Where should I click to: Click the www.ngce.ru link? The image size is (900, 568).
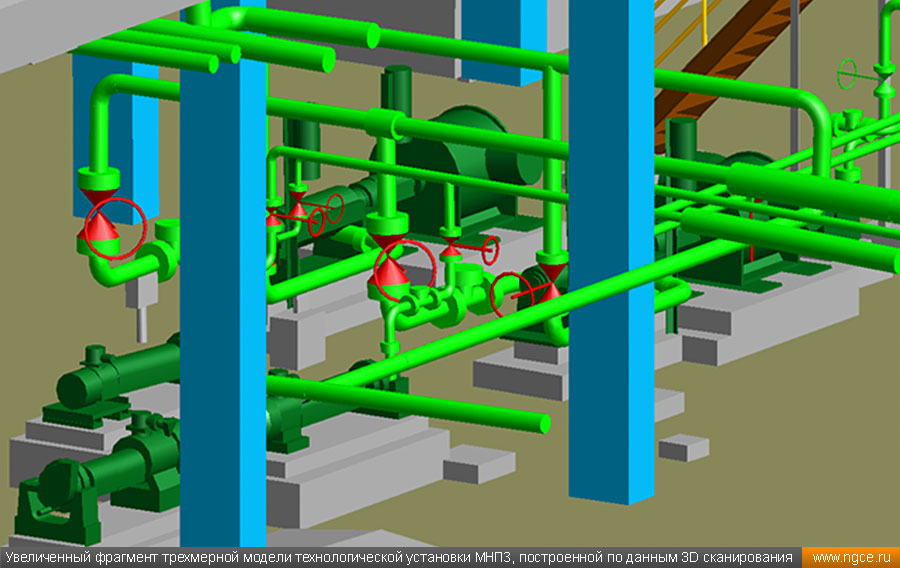(851, 558)
